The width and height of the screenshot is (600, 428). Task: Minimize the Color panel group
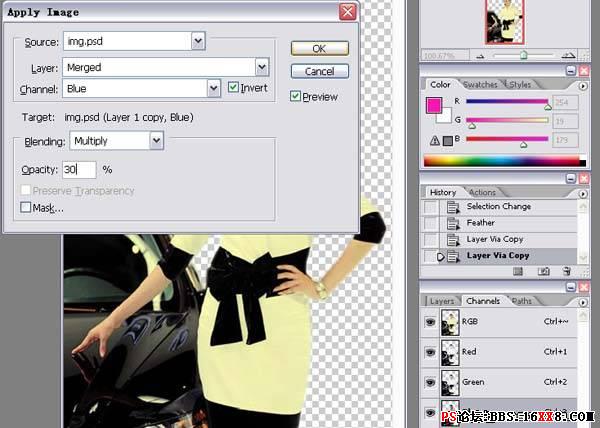[x=571, y=70]
